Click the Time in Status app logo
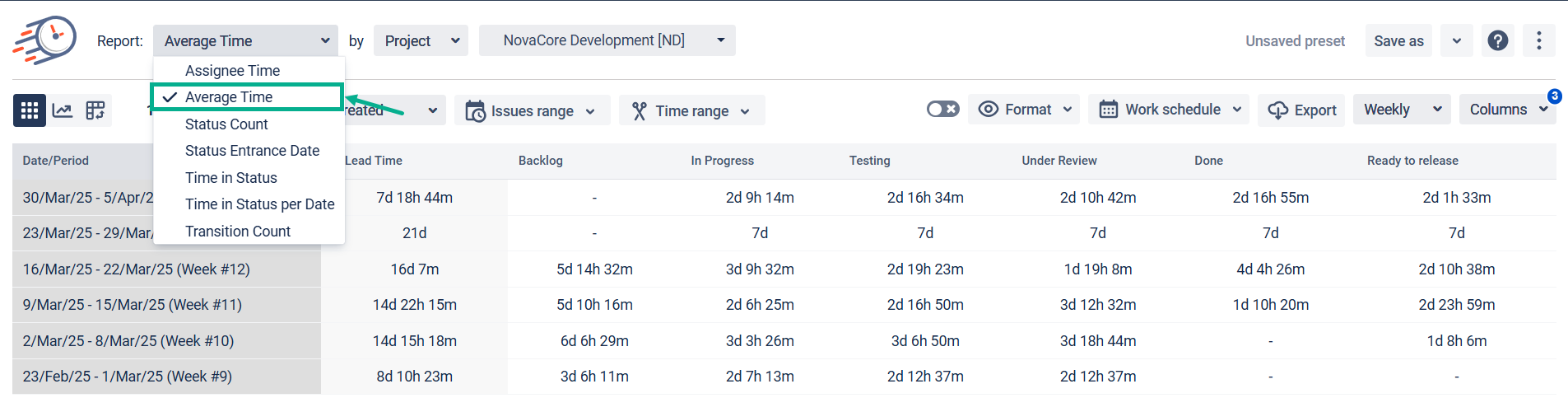 (45, 39)
